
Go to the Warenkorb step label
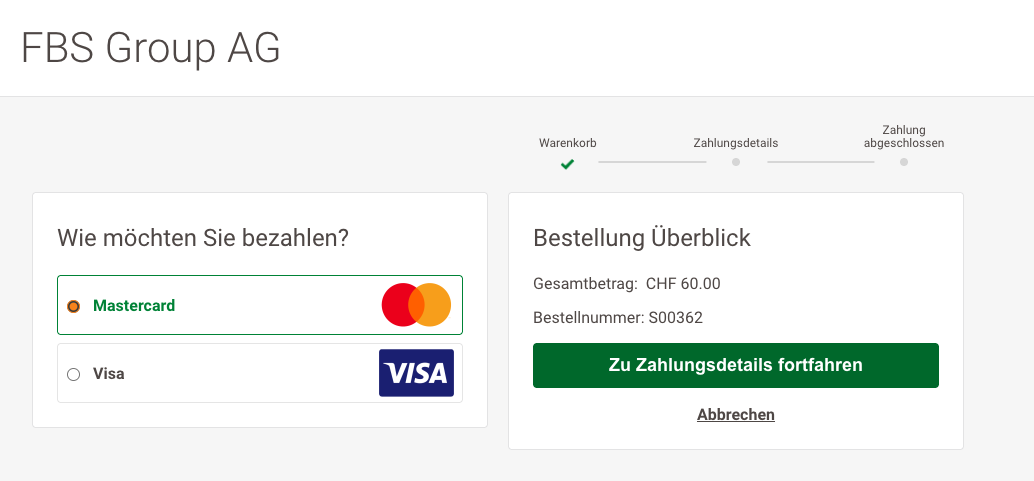(x=568, y=143)
